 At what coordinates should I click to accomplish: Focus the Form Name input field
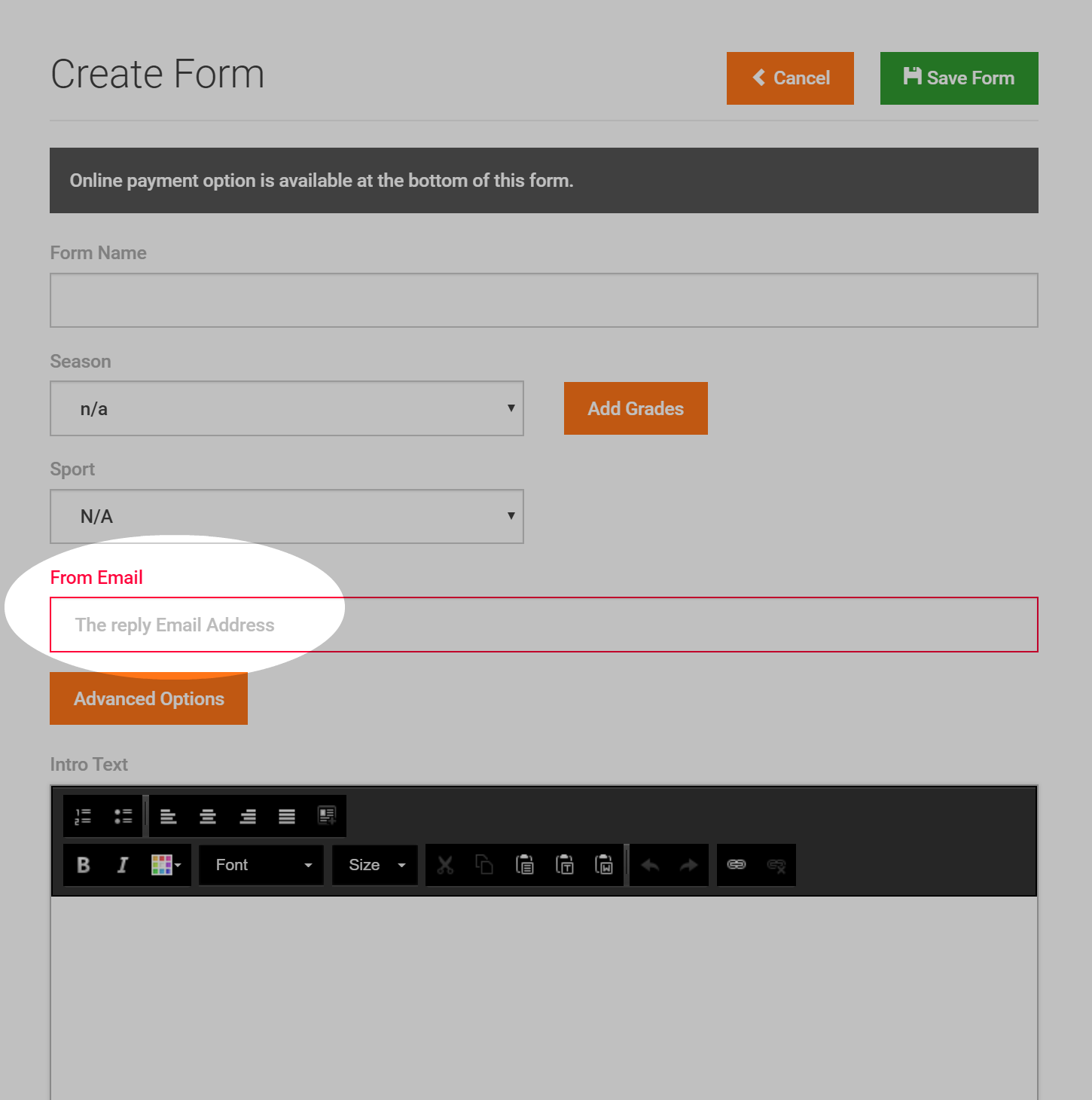point(544,300)
